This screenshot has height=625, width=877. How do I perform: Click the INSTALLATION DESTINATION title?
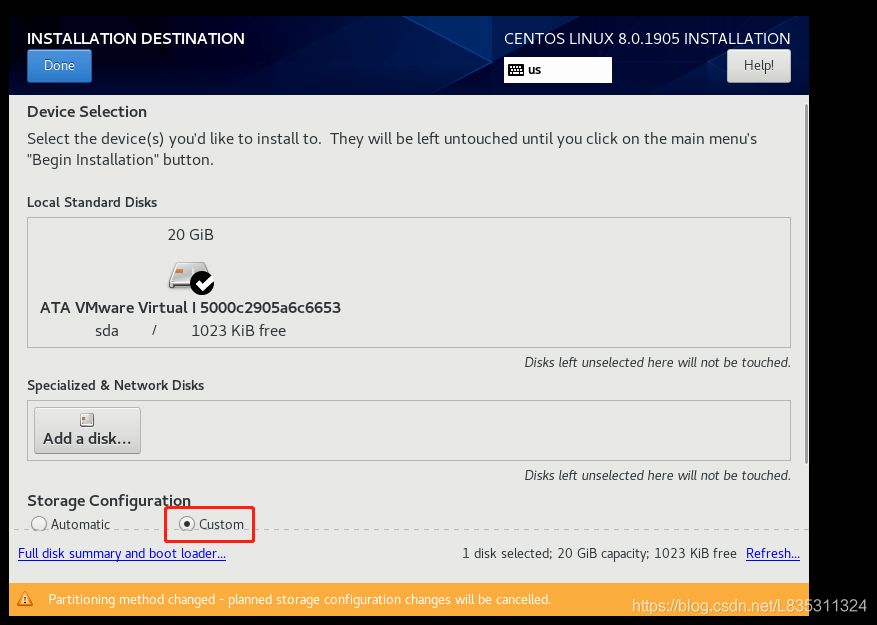click(x=136, y=38)
